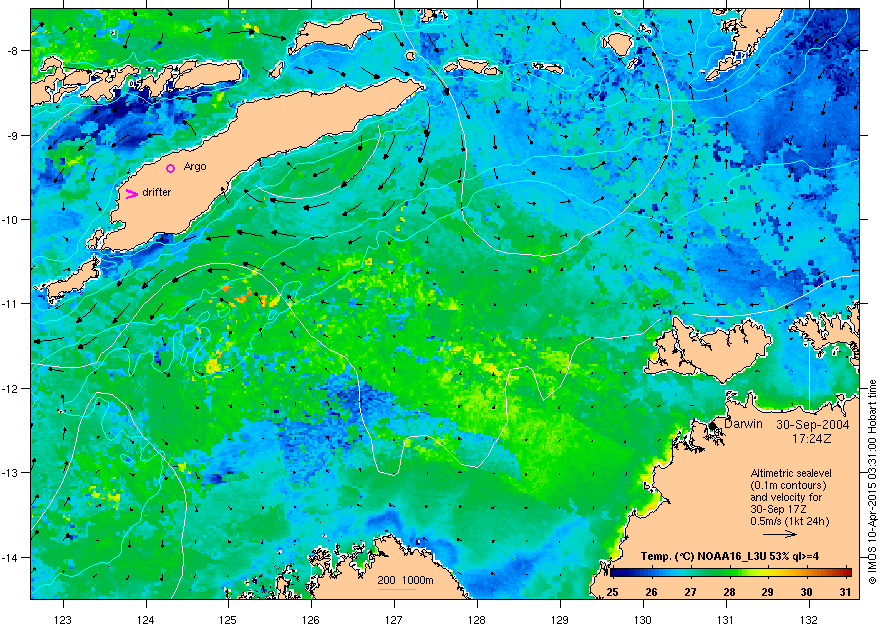Click the 'Temp. (°C) NOAA16_L3U 53% ql>=4' title
The height and width of the screenshot is (630, 880).
(x=730, y=557)
